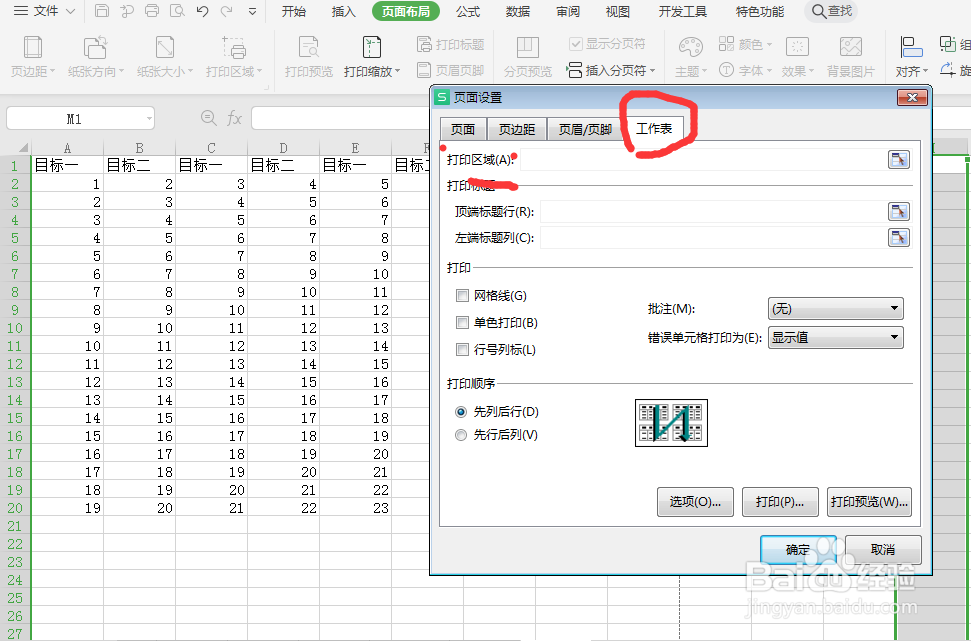
Task: Expand the name box M1 dropdown arrow
Action: tap(149, 118)
